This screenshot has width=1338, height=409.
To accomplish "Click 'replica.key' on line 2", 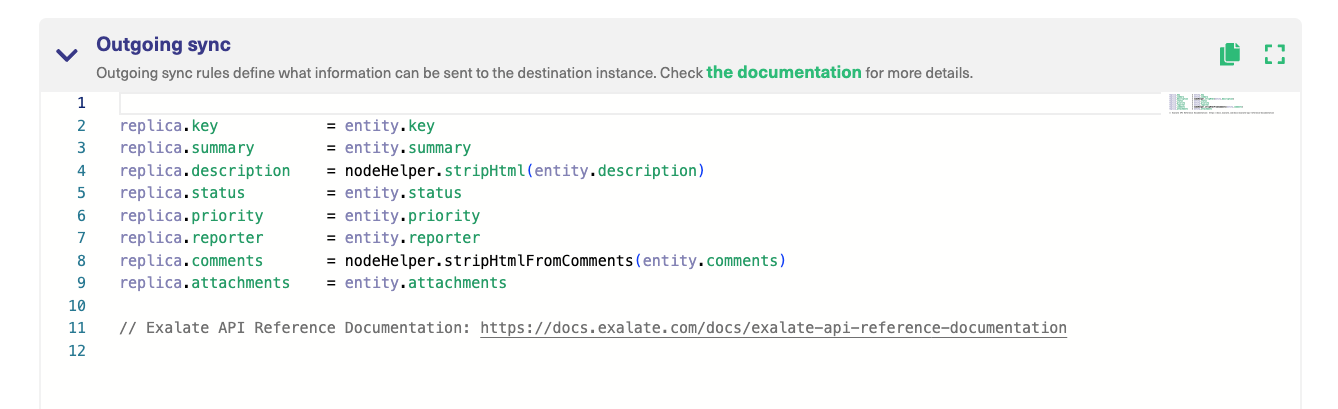I will 169,126.
